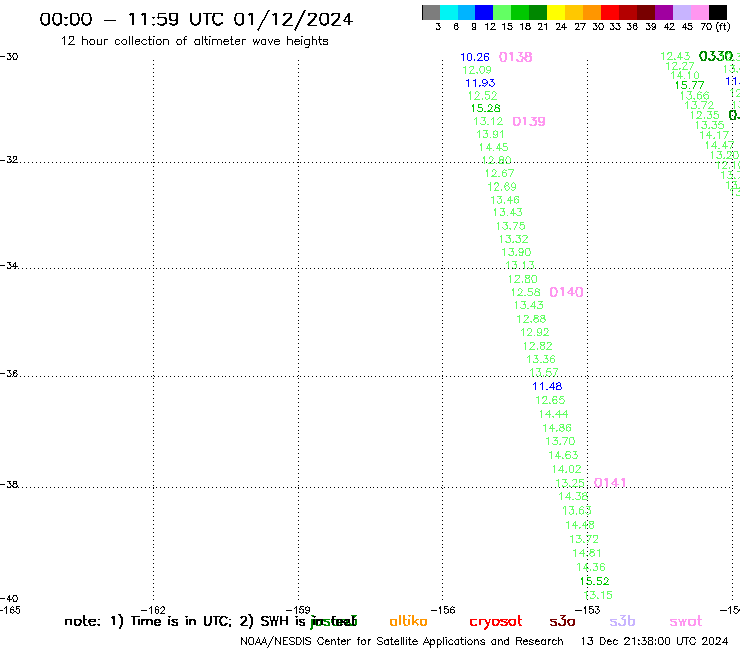The width and height of the screenshot is (740, 650).
Task: Select the wave height value 12.65
Action: click(x=550, y=400)
